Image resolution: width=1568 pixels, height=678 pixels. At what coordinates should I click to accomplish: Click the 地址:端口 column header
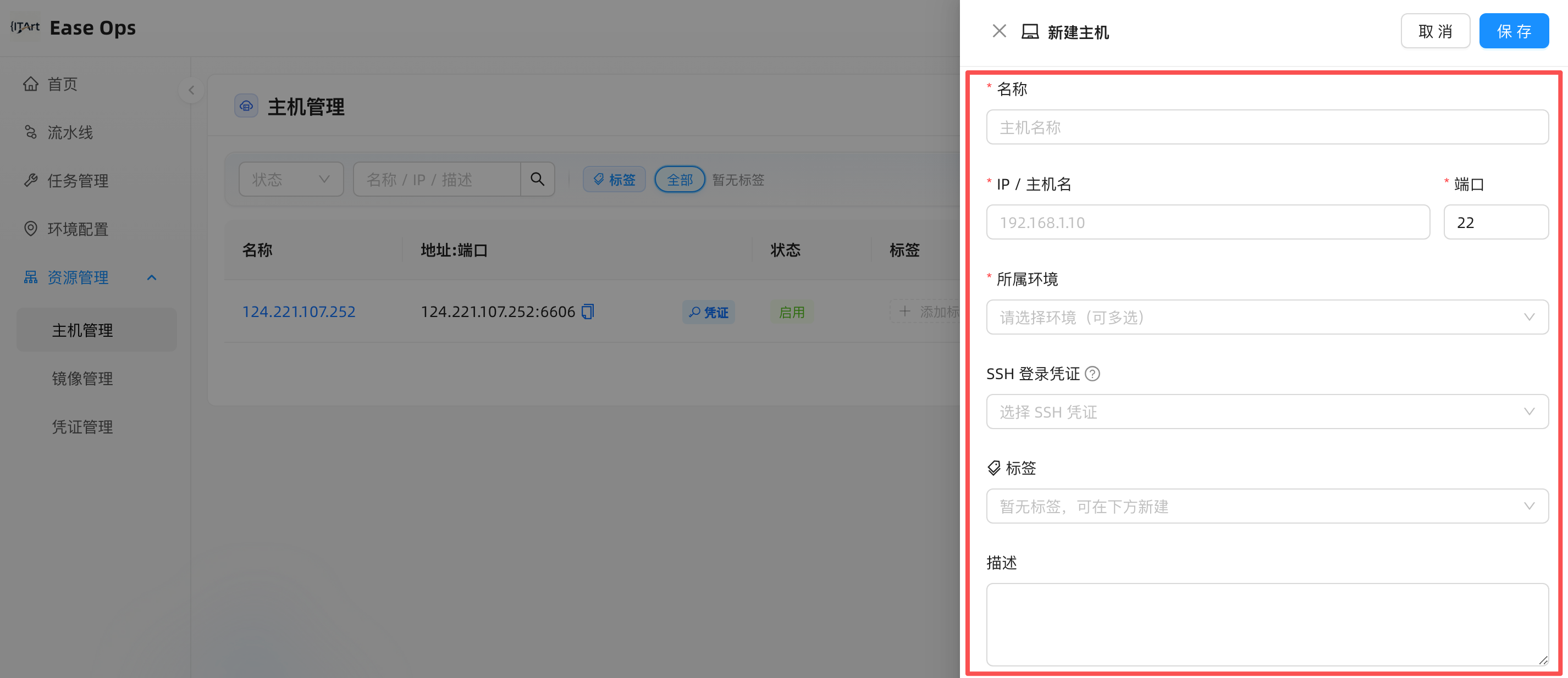pos(454,250)
